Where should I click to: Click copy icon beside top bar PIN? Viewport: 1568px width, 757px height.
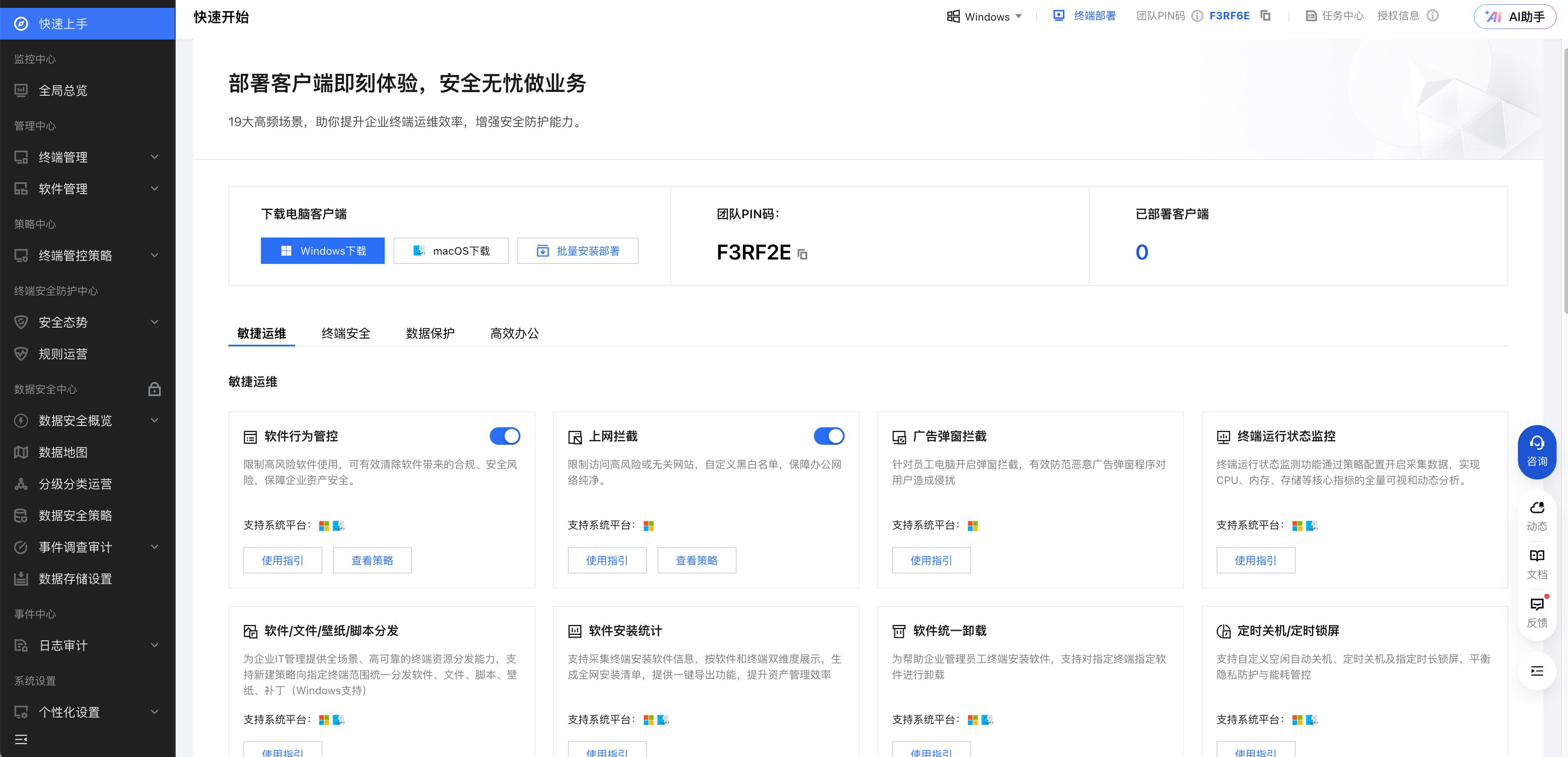[1265, 16]
